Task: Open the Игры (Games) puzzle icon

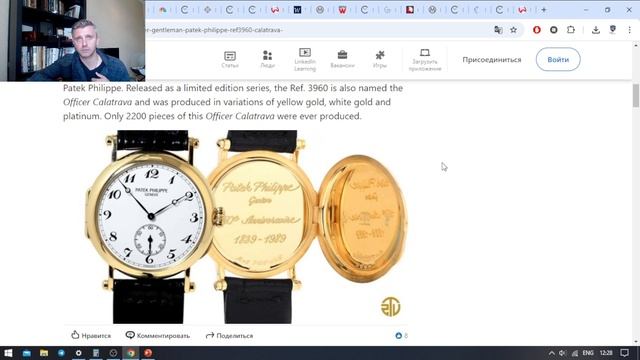Action: (380, 60)
